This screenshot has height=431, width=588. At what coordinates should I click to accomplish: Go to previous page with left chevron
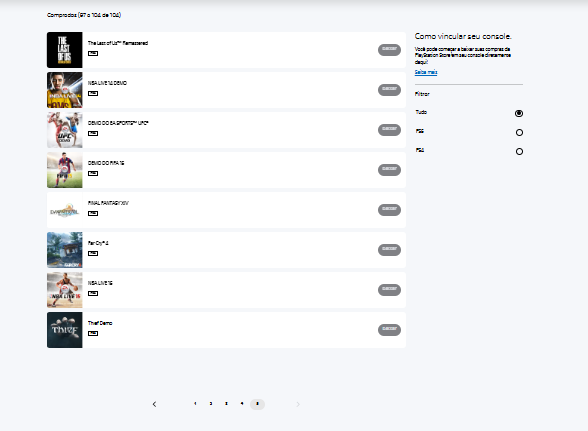tap(154, 404)
